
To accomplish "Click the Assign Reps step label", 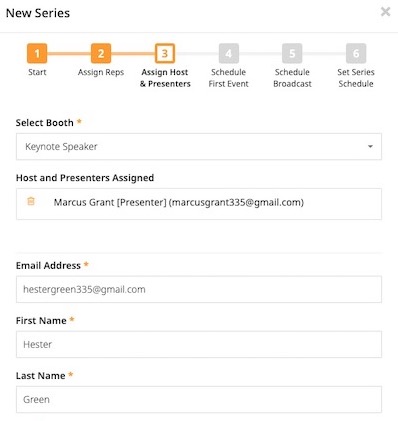I will [x=101, y=72].
